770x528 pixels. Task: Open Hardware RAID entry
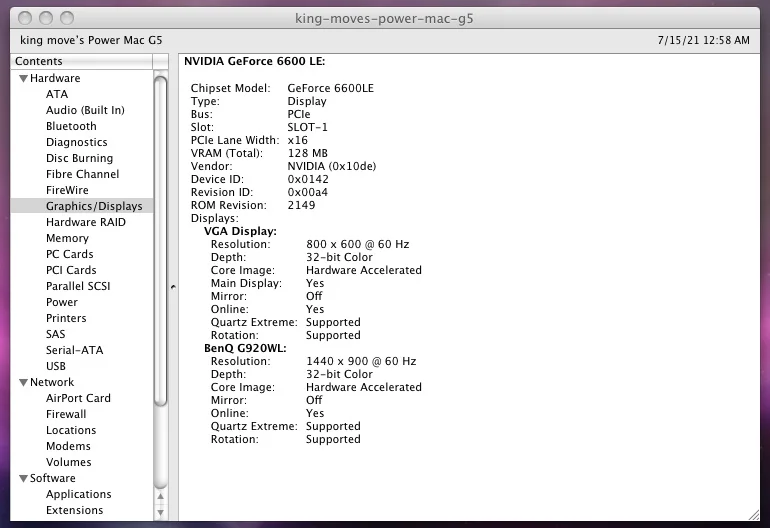coord(86,222)
